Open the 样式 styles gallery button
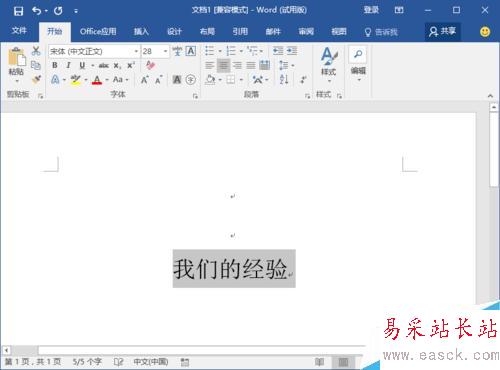Image resolution: width=500 pixels, height=370 pixels. coord(329,64)
